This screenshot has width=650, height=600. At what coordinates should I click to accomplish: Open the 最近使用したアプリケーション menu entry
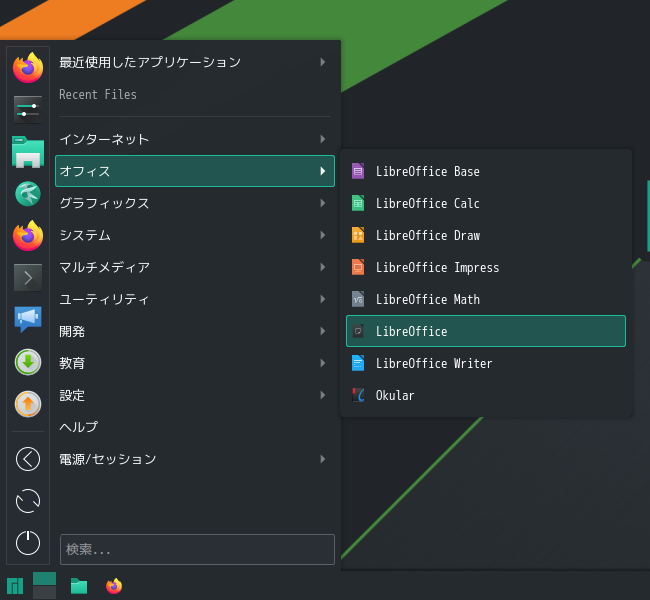pos(195,62)
